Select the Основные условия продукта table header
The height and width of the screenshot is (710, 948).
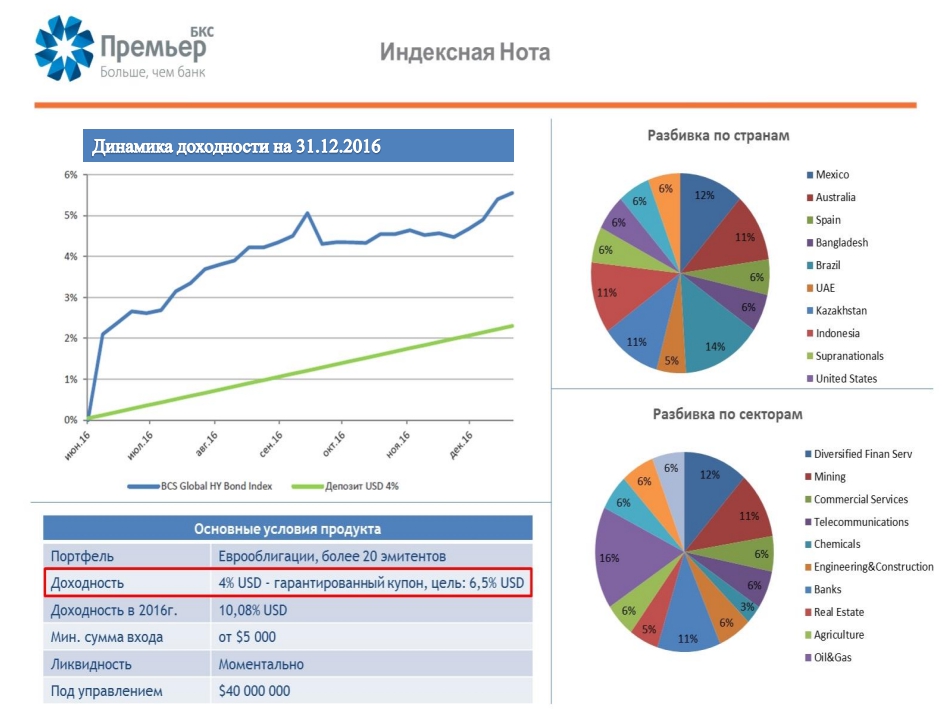287,529
